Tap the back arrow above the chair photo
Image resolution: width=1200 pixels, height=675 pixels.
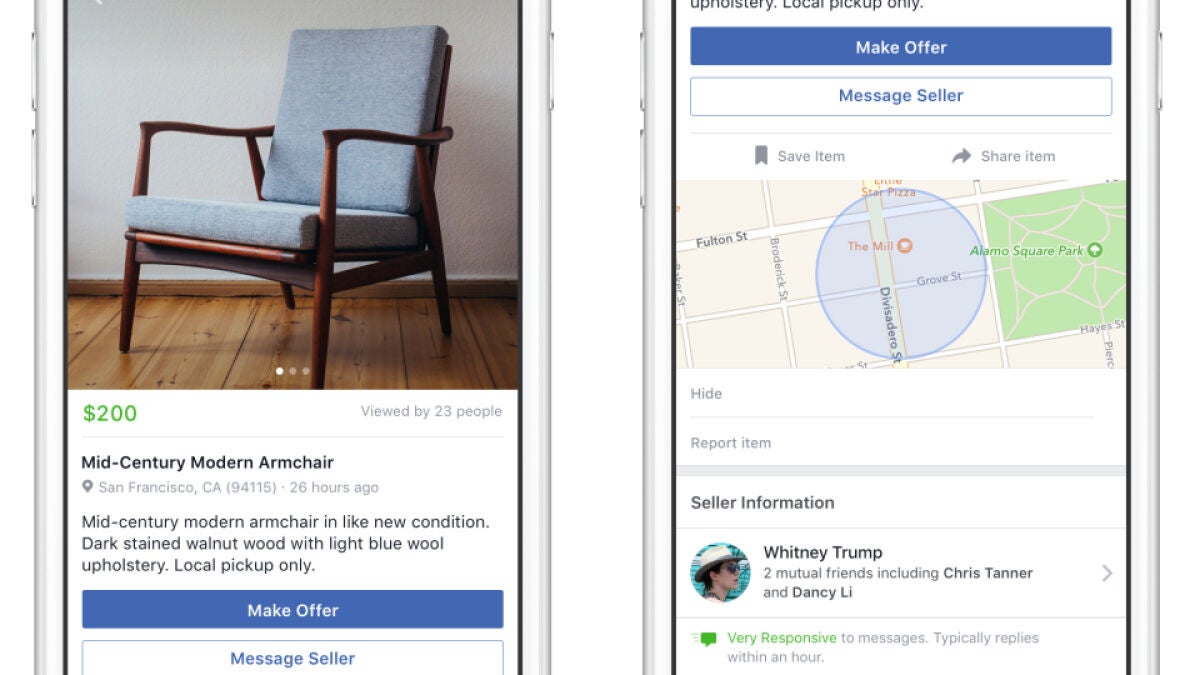pos(97,2)
